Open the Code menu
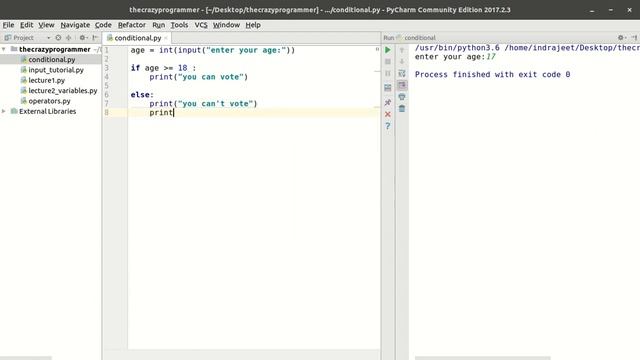Image resolution: width=640 pixels, height=360 pixels. point(103,25)
